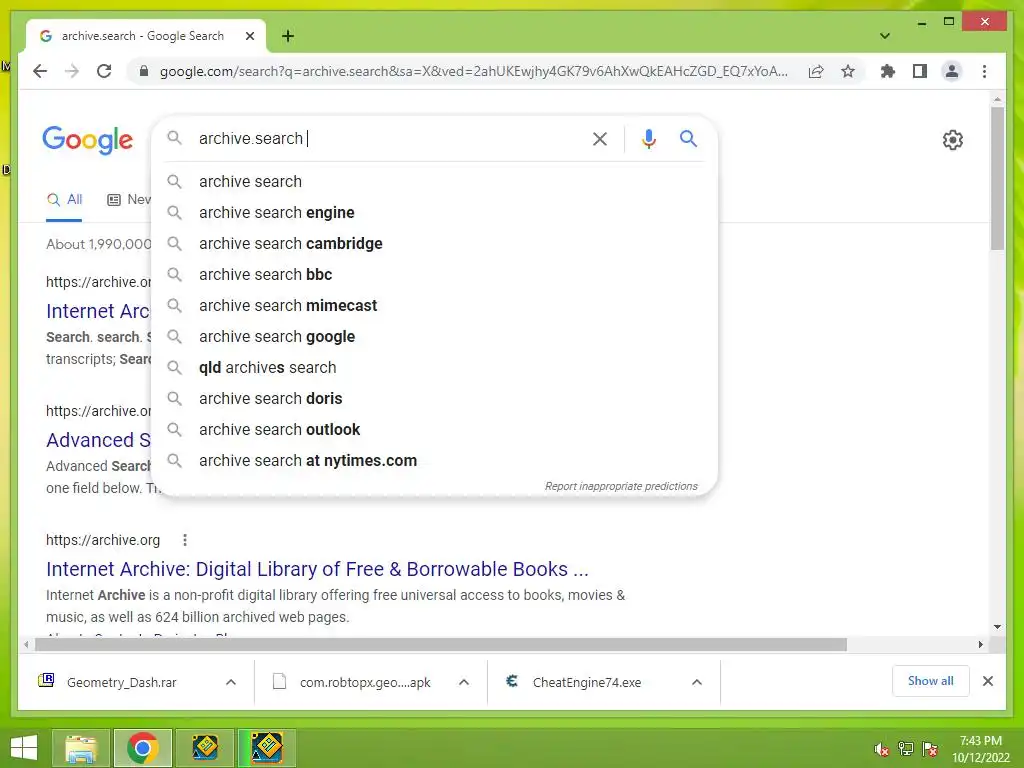Click the padlock site info icon
The height and width of the screenshot is (768, 1024).
point(144,71)
